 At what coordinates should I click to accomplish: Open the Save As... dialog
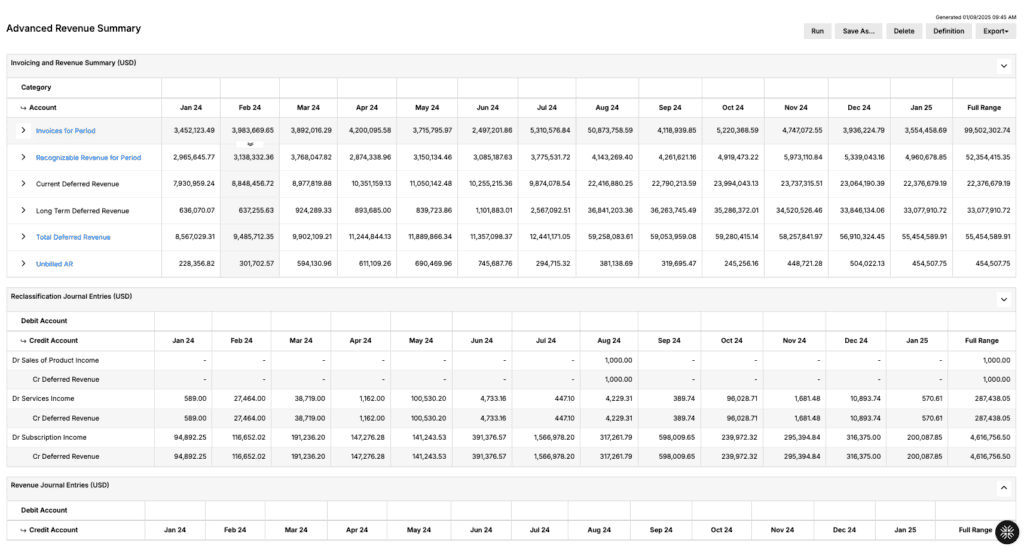tap(858, 31)
